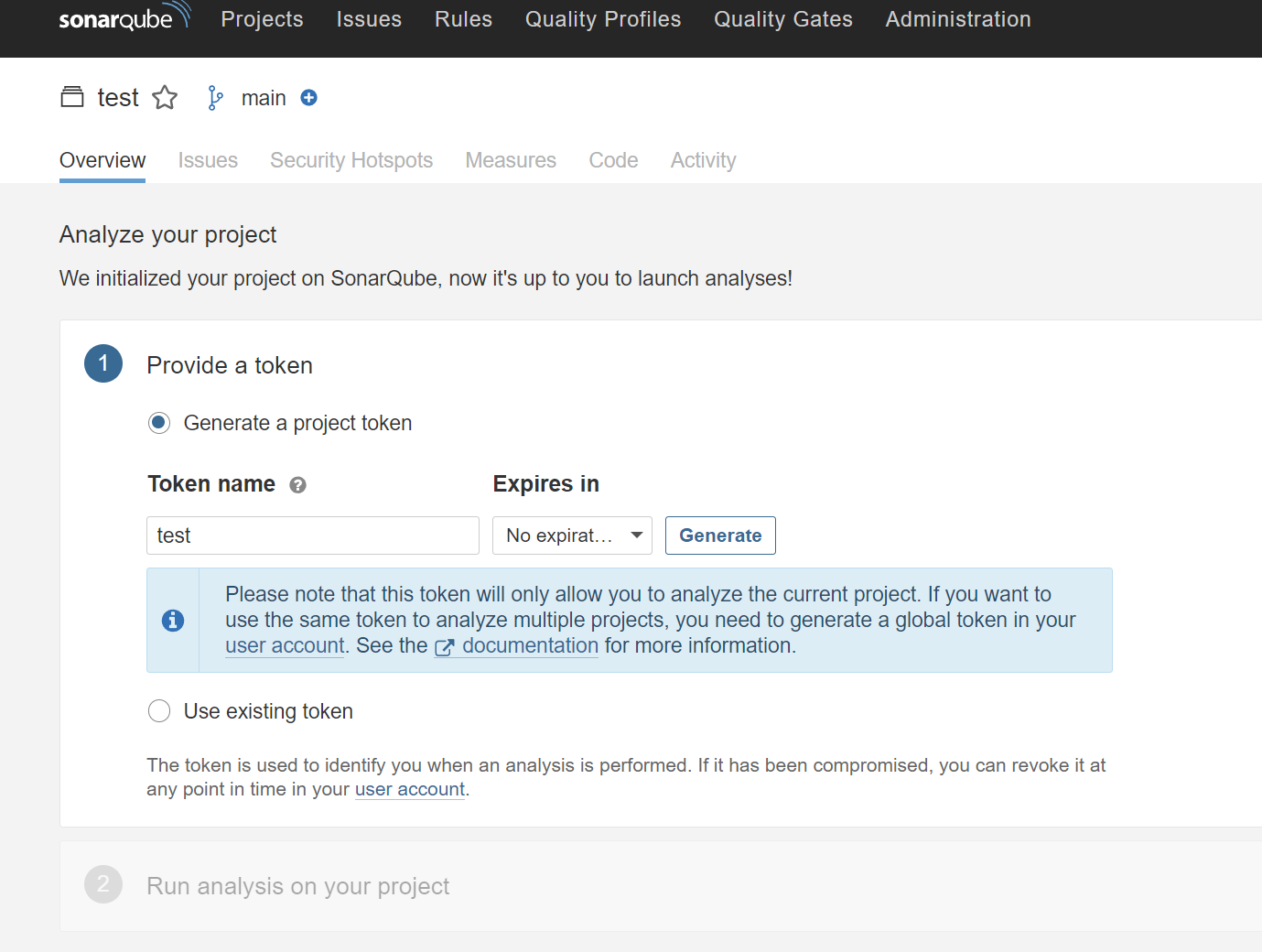Select Use existing token radio button

coord(159,711)
